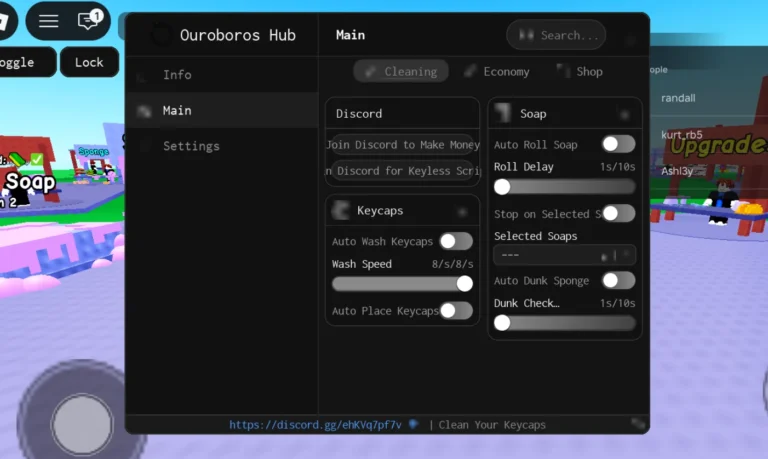
Task: Open the Info sidebar page
Action: (x=222, y=75)
